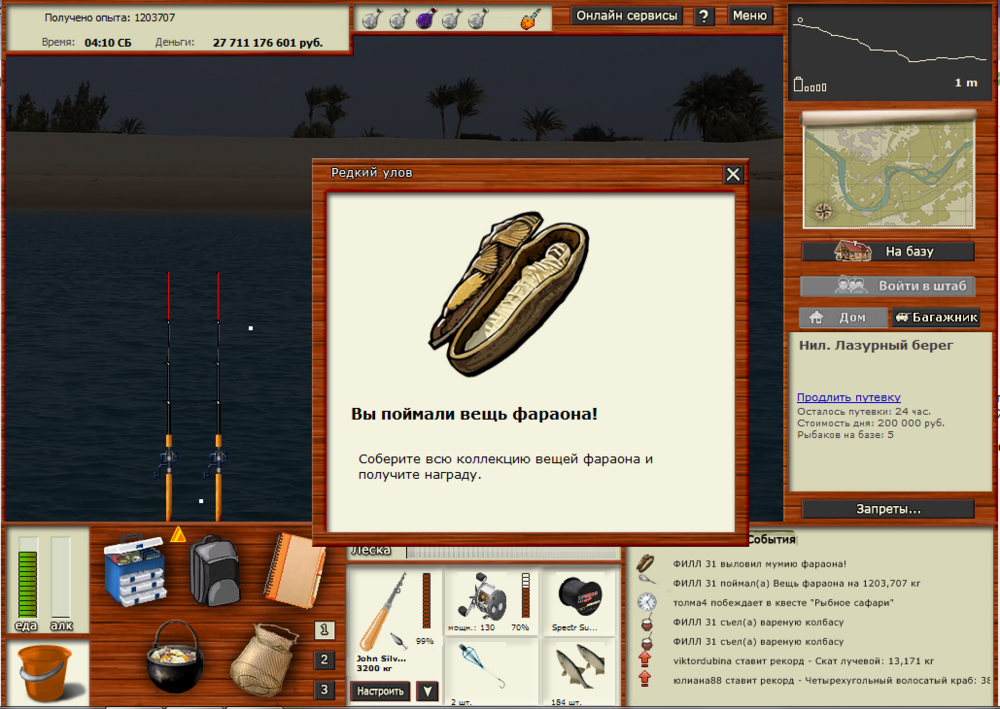
Task: Click the Дом button
Action: pos(842,318)
